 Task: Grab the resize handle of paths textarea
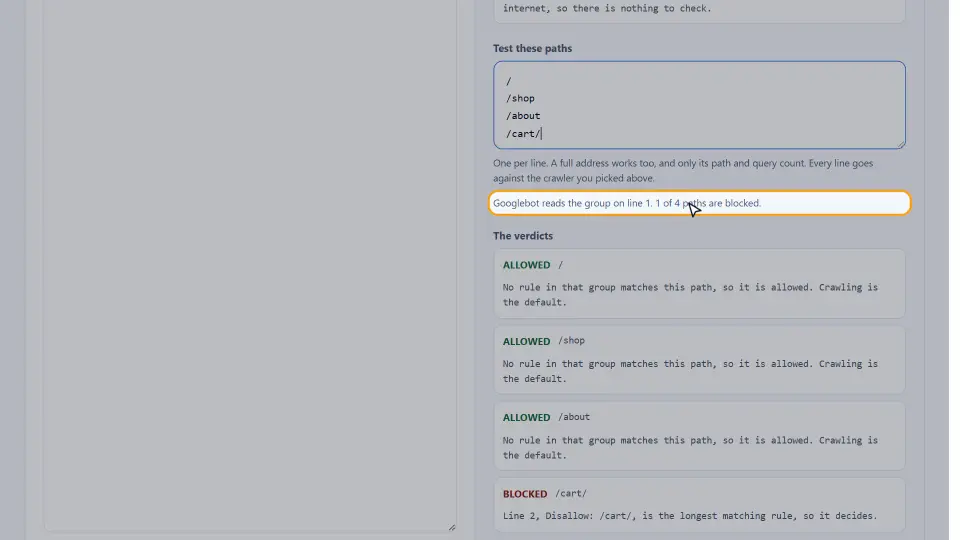tap(901, 144)
